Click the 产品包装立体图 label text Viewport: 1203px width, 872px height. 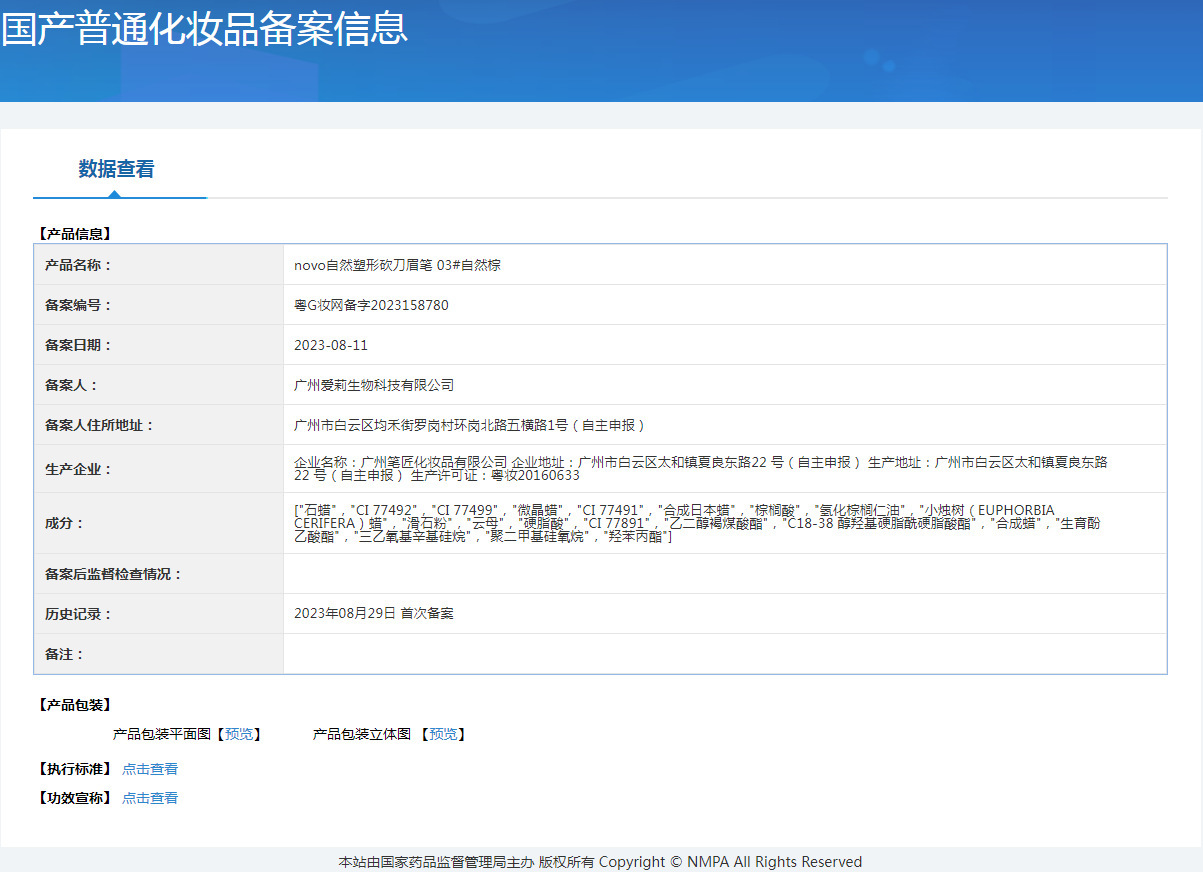362,734
